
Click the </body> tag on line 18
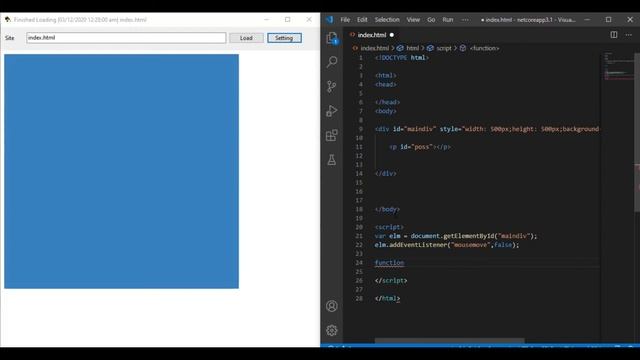[x=387, y=209]
